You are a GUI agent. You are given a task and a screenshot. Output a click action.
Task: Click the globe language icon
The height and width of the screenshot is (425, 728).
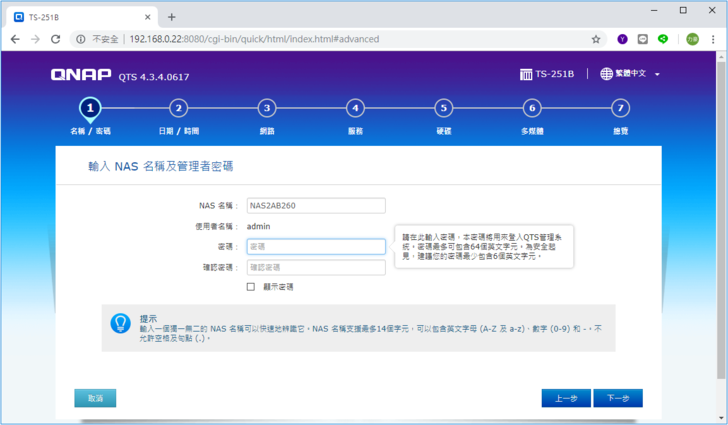click(607, 75)
